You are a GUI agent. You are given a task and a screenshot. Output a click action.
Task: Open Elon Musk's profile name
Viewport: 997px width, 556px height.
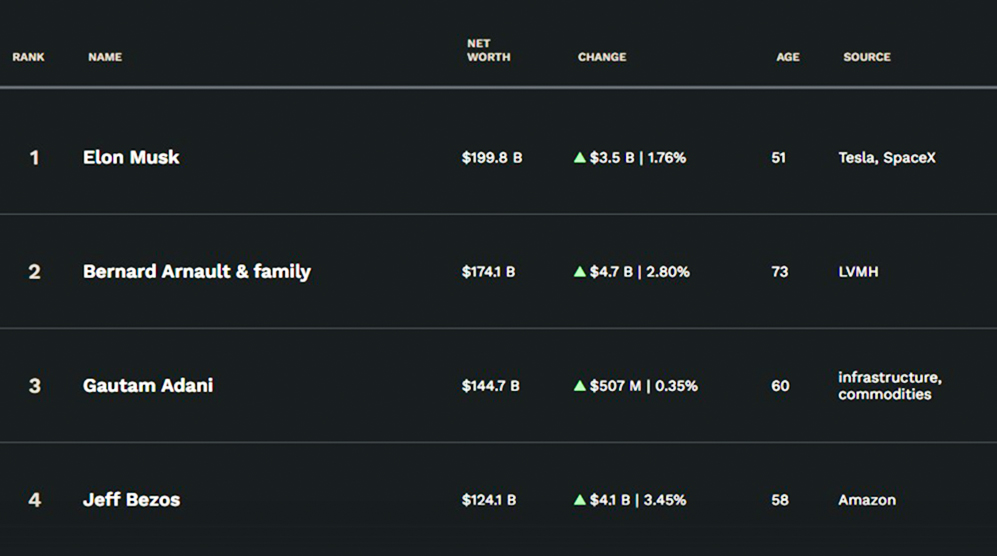131,157
